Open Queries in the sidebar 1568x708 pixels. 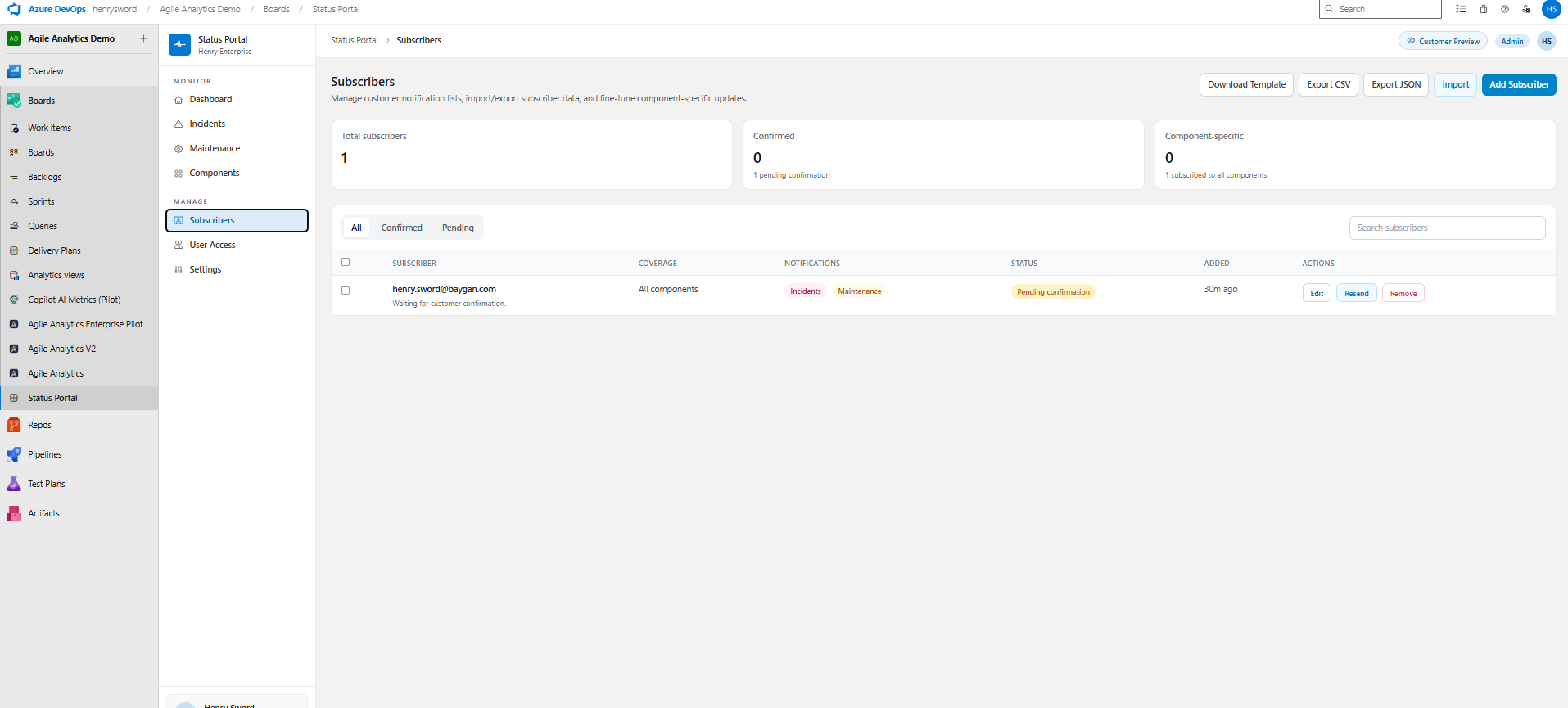(79, 226)
